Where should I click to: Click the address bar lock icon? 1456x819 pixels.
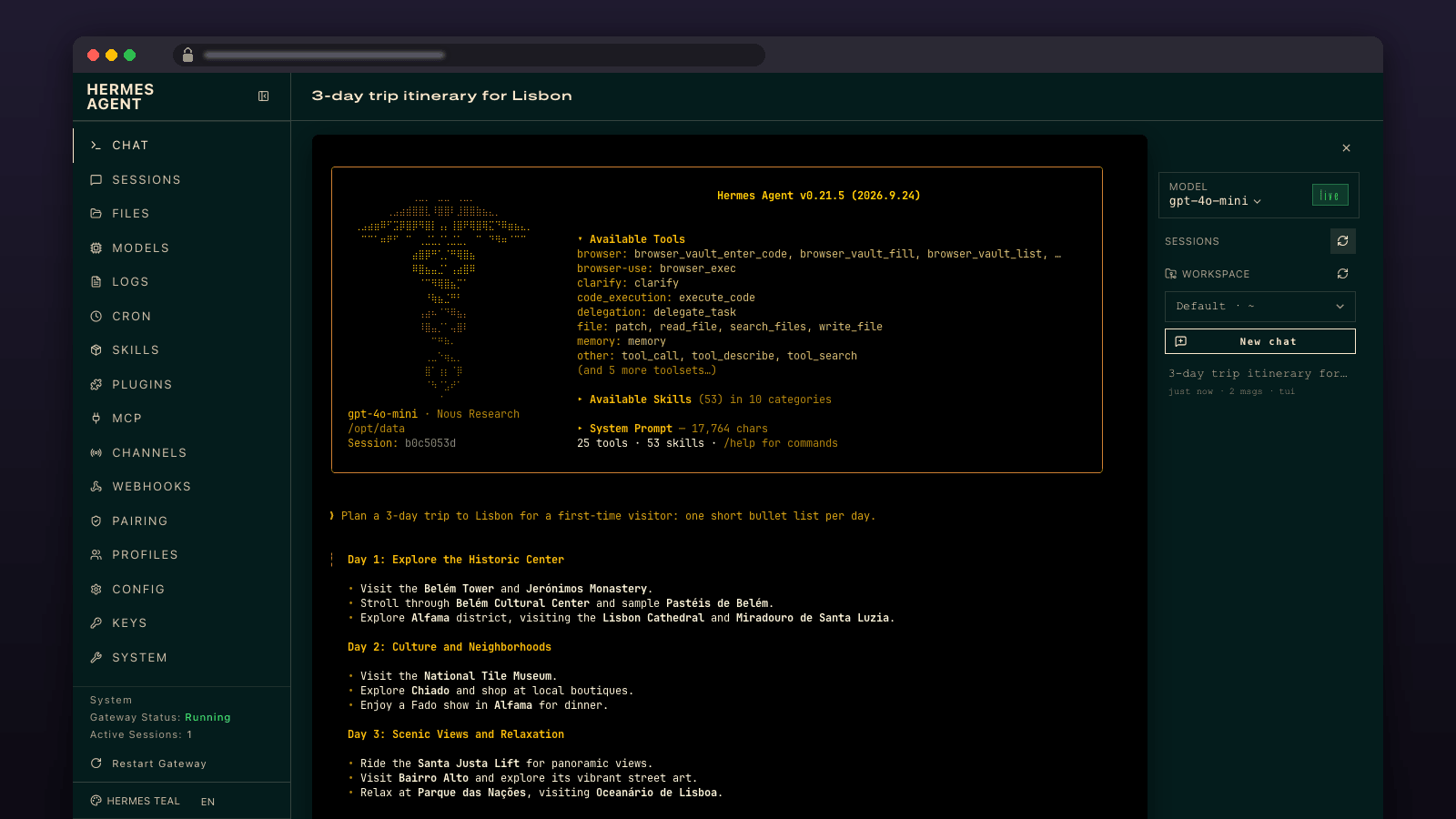tap(187, 55)
